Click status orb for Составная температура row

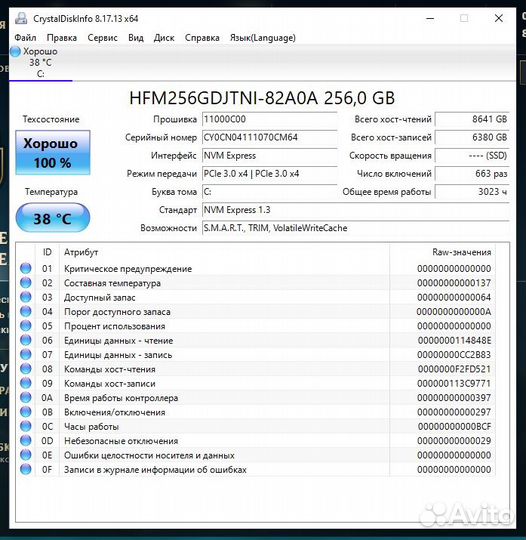click(x=25, y=283)
